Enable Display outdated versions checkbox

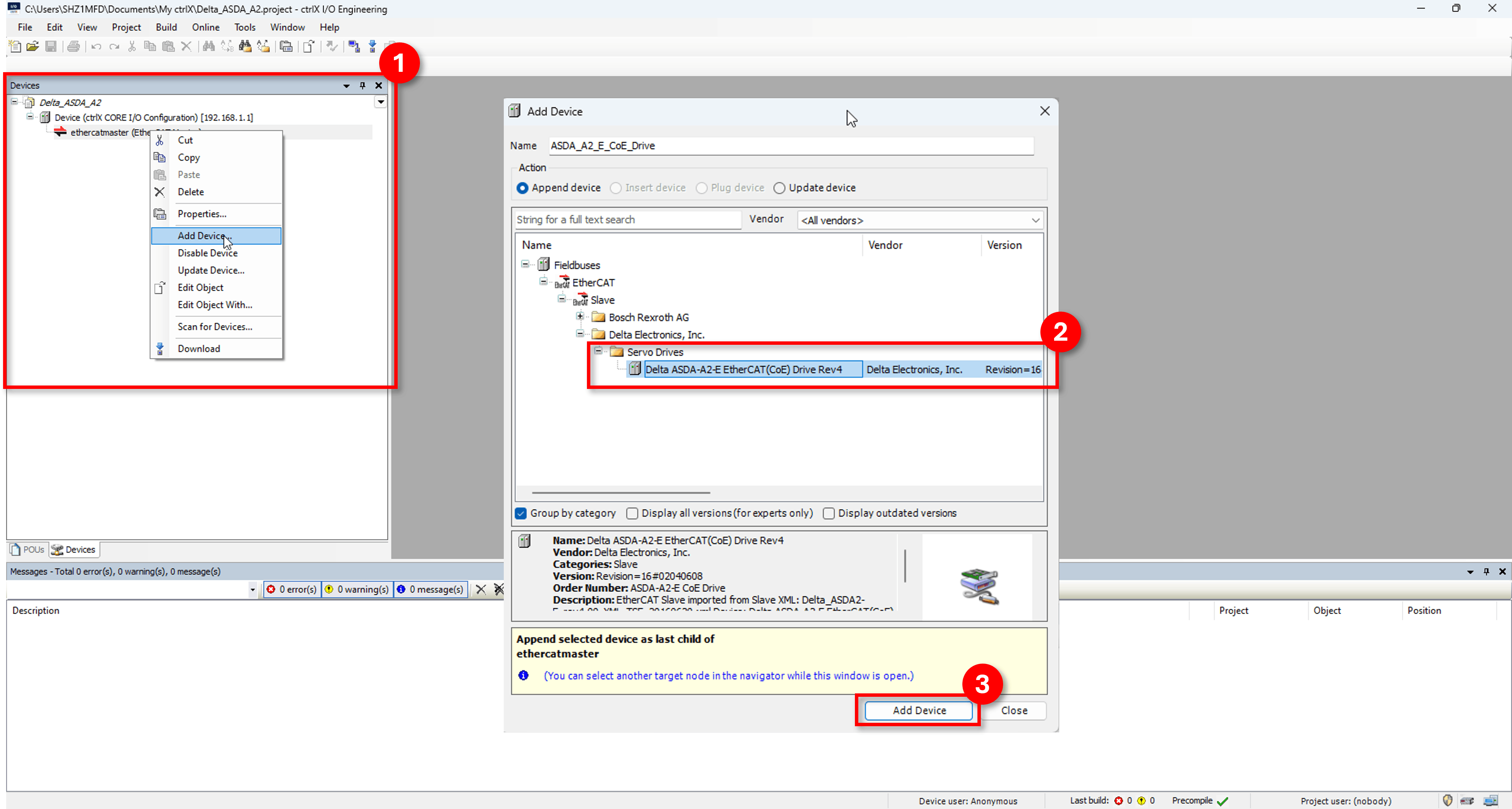829,513
